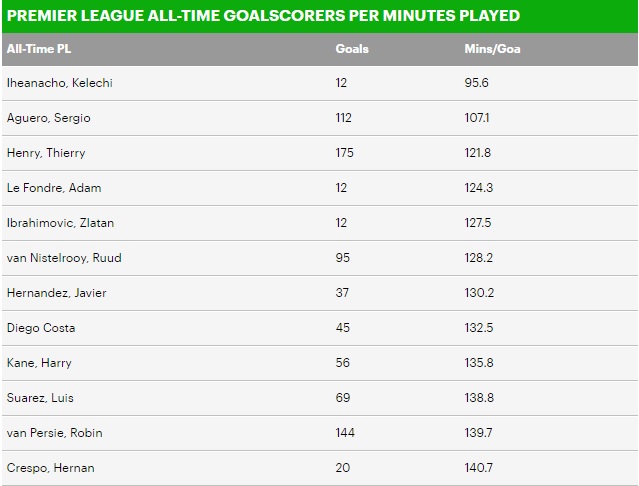
Task: Select the Diego Costa entry
Action: pos(41,328)
